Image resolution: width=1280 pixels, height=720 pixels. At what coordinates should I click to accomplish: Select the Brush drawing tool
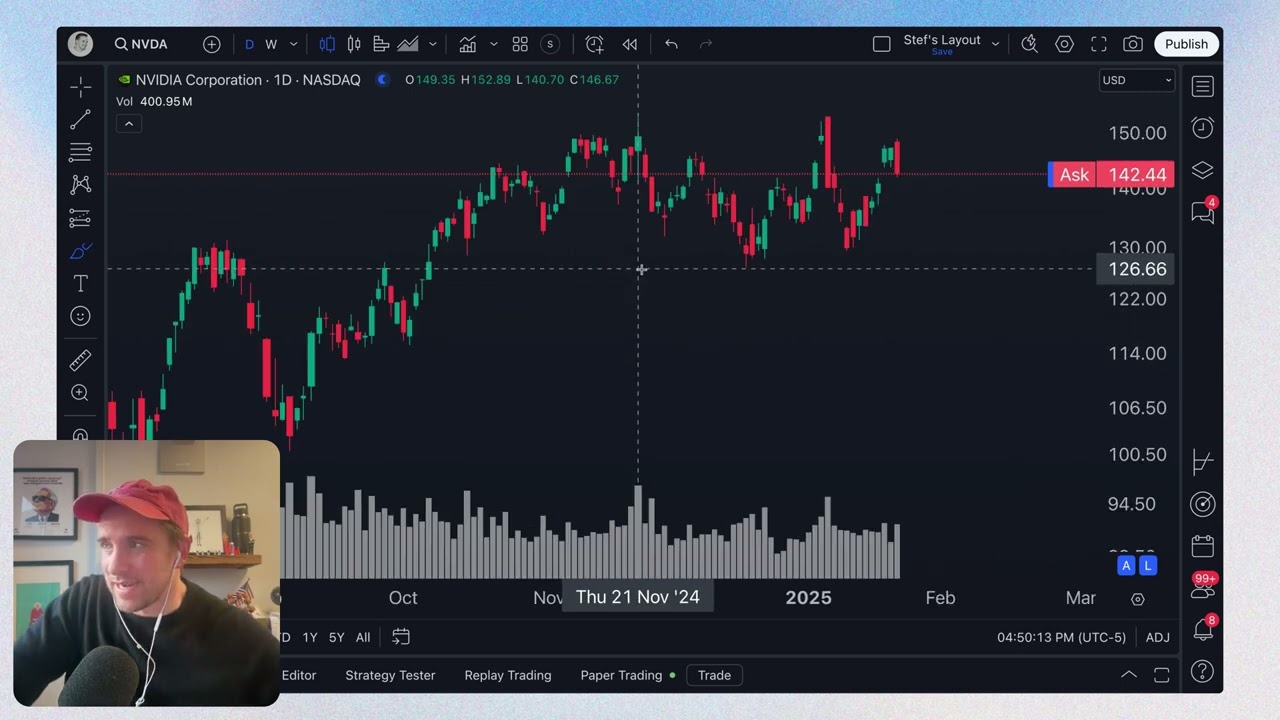(81, 251)
